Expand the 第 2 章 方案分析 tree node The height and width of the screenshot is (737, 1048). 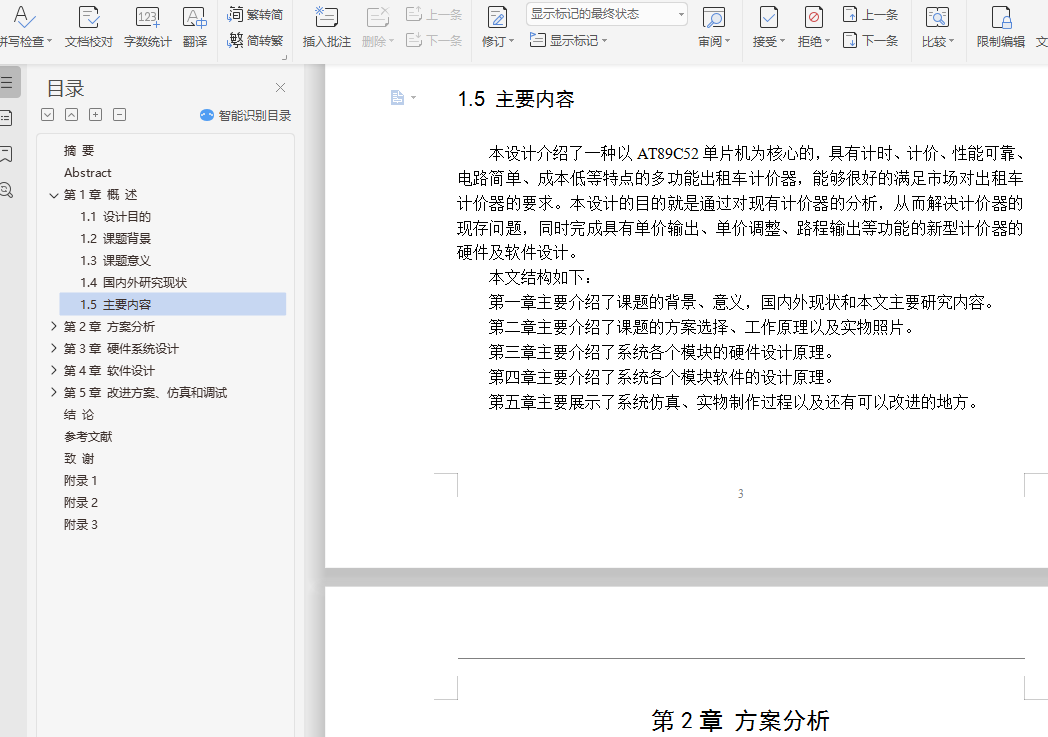pos(54,327)
